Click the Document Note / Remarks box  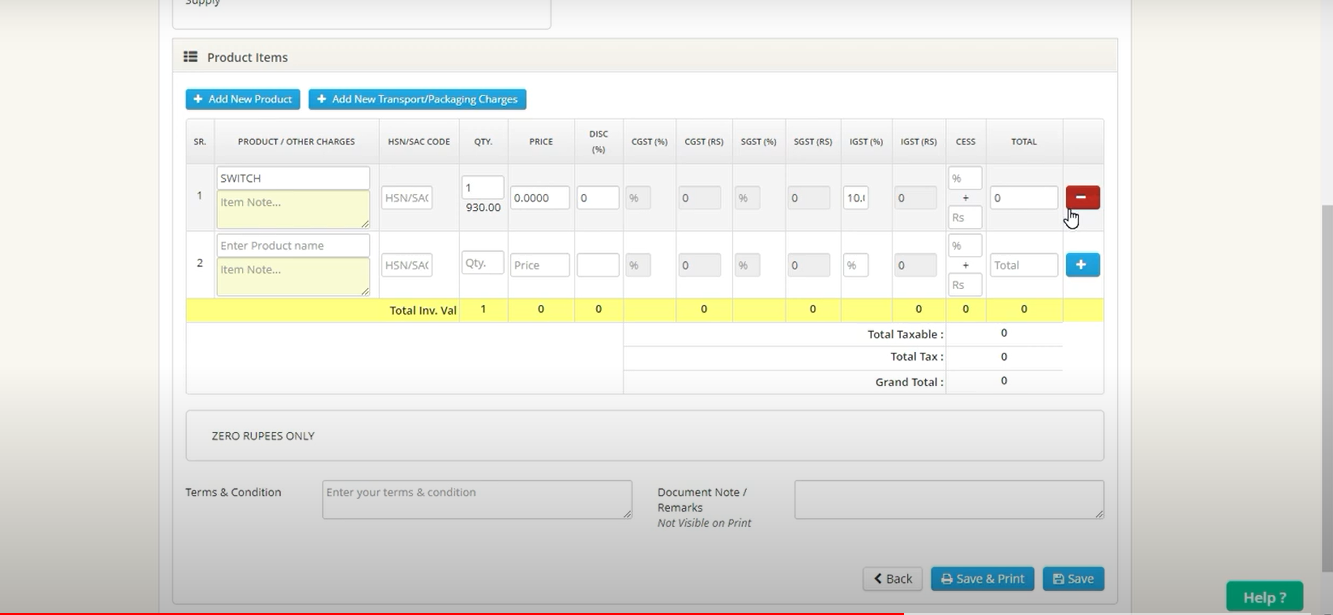pos(948,499)
